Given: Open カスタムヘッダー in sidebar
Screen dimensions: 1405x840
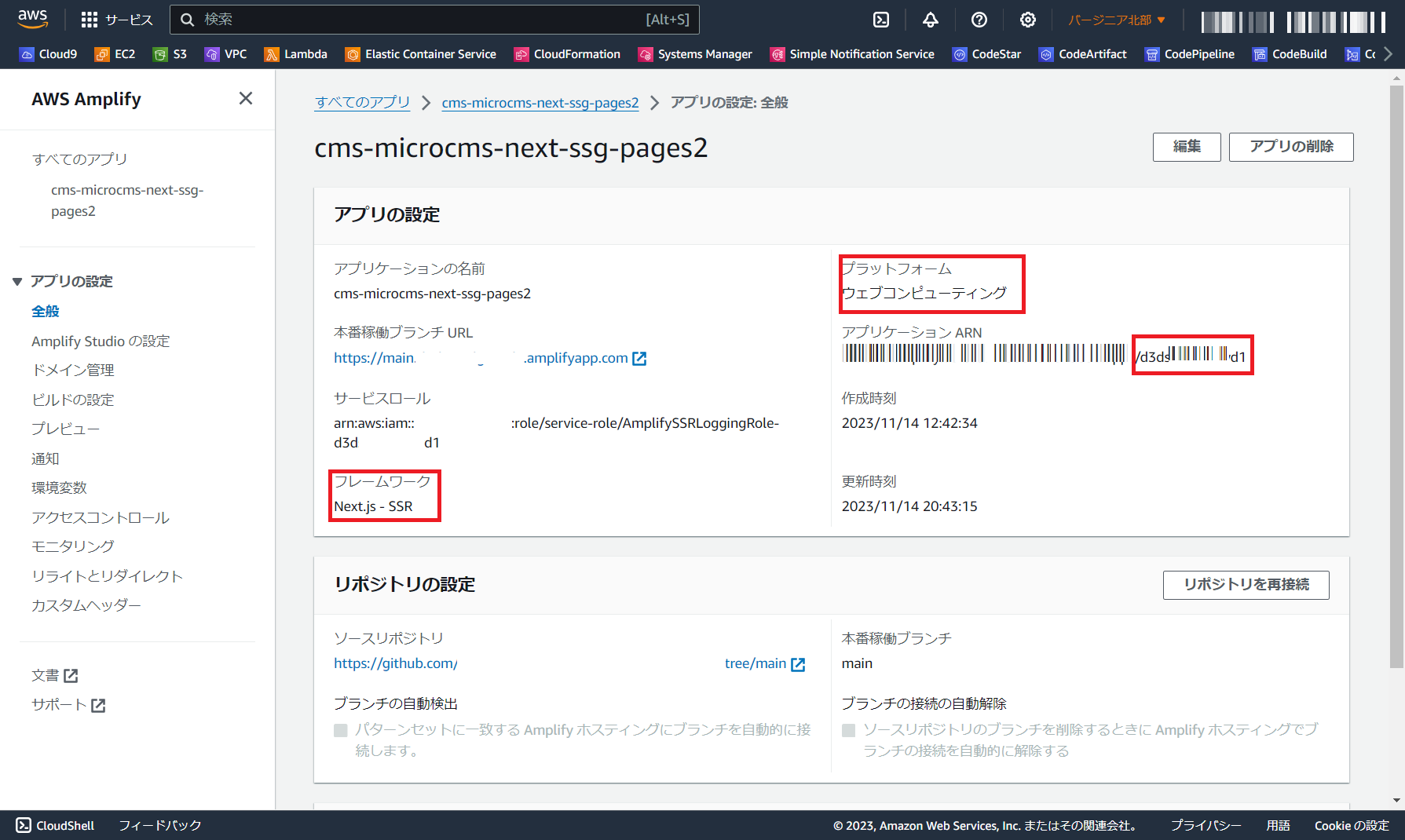Looking at the screenshot, I should tap(86, 605).
